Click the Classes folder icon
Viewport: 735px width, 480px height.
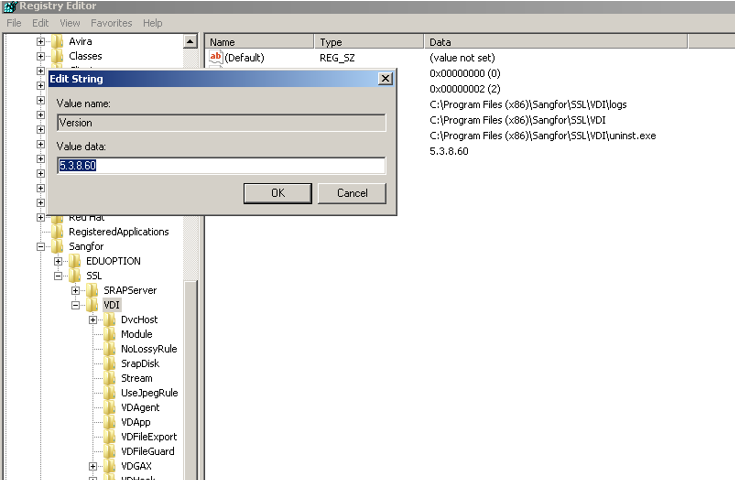(x=57, y=56)
